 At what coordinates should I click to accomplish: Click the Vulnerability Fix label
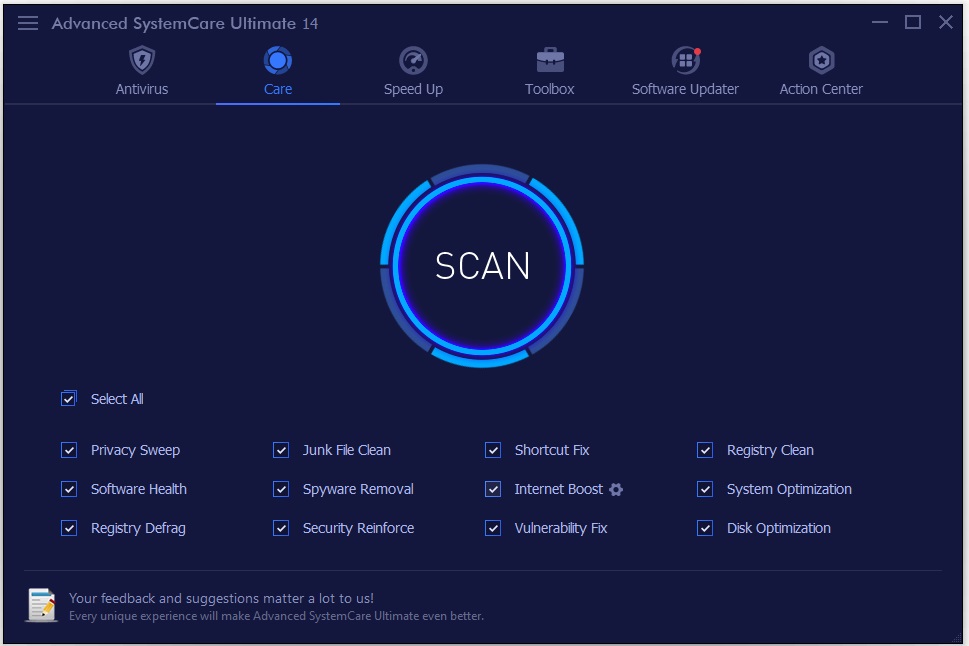(561, 528)
